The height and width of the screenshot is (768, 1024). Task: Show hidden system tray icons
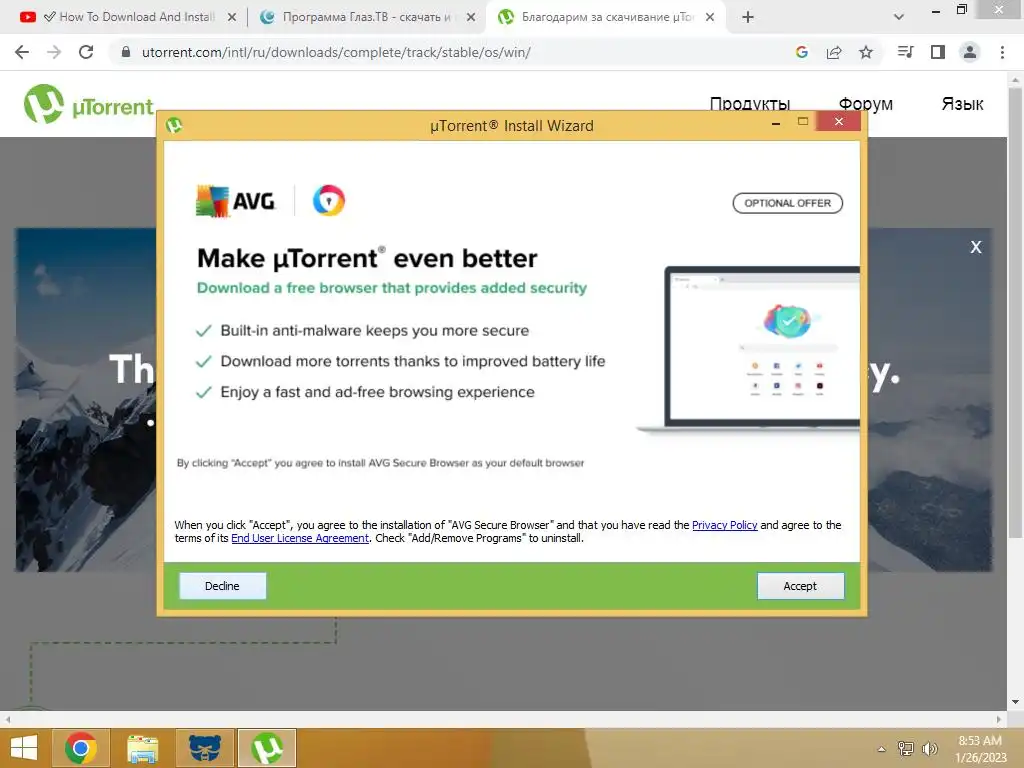pyautogui.click(x=882, y=749)
